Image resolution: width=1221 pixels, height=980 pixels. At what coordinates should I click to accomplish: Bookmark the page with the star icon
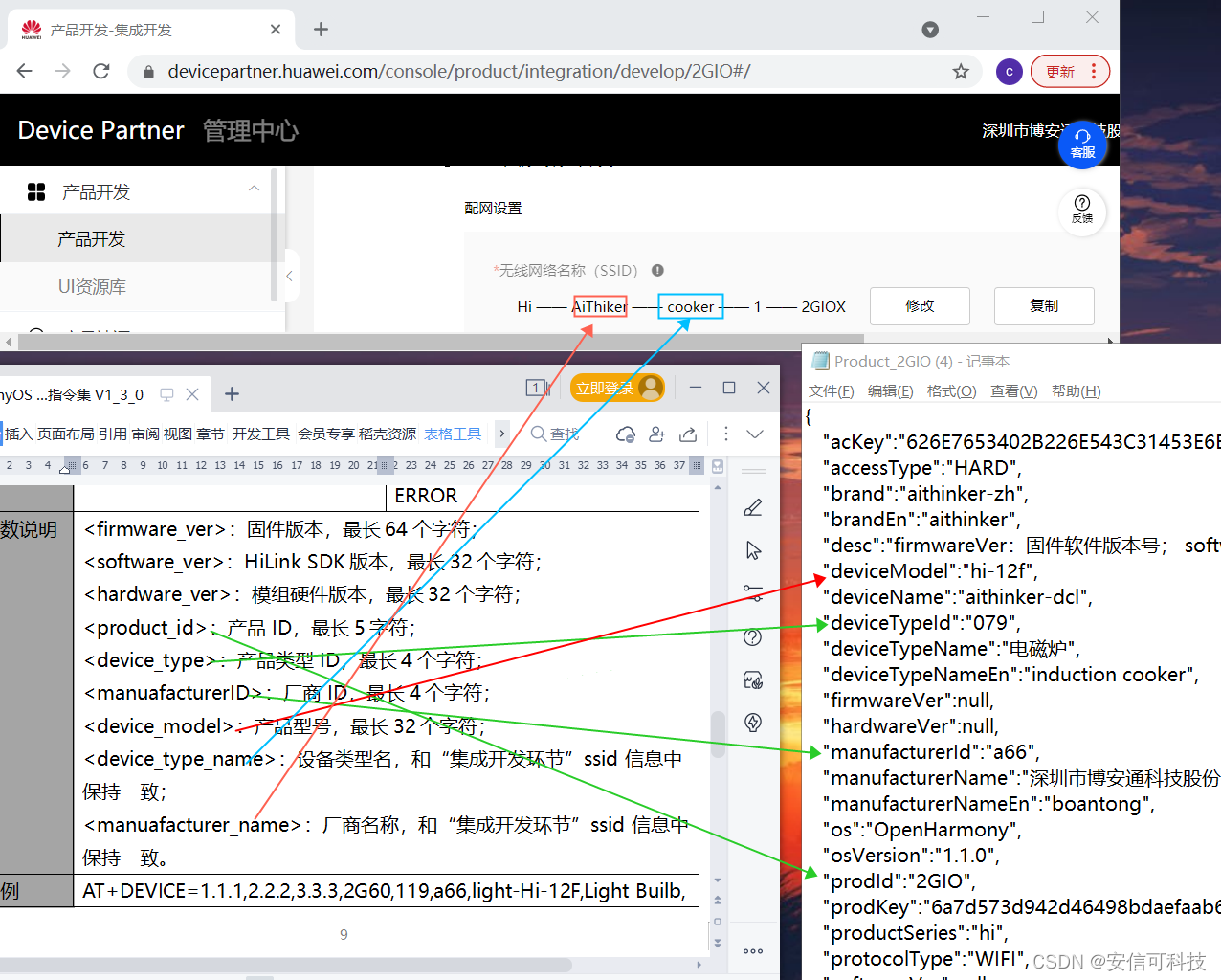click(960, 71)
